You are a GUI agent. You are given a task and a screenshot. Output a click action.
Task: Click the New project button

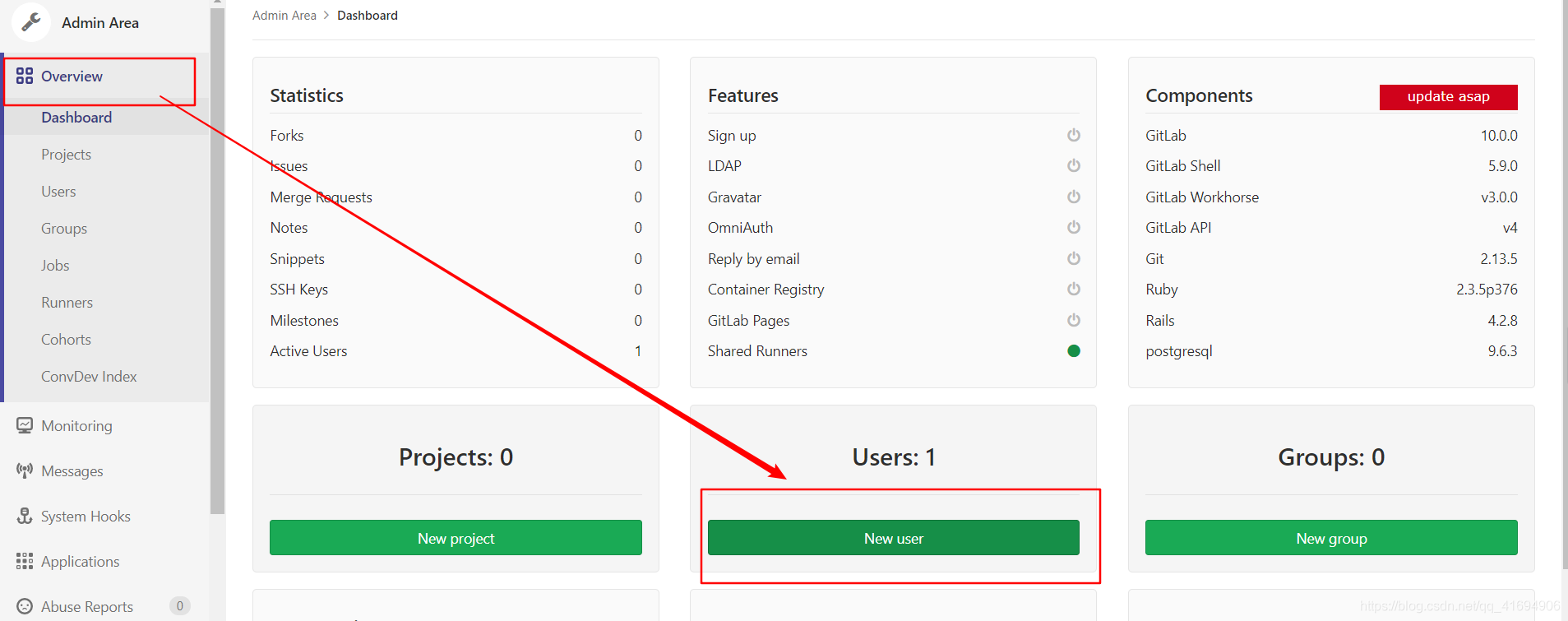tap(456, 538)
